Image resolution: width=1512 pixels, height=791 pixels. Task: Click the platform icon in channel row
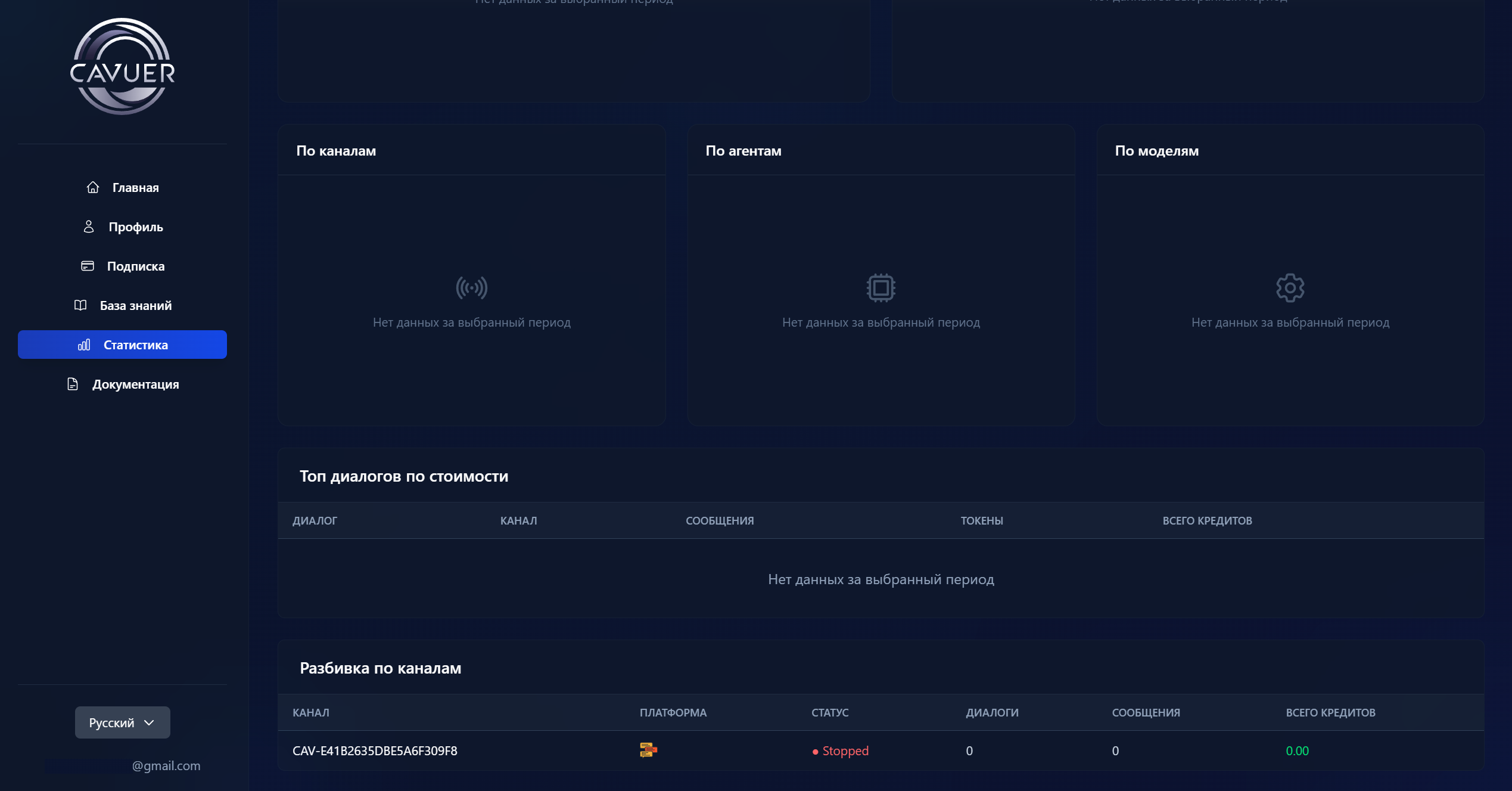point(648,750)
